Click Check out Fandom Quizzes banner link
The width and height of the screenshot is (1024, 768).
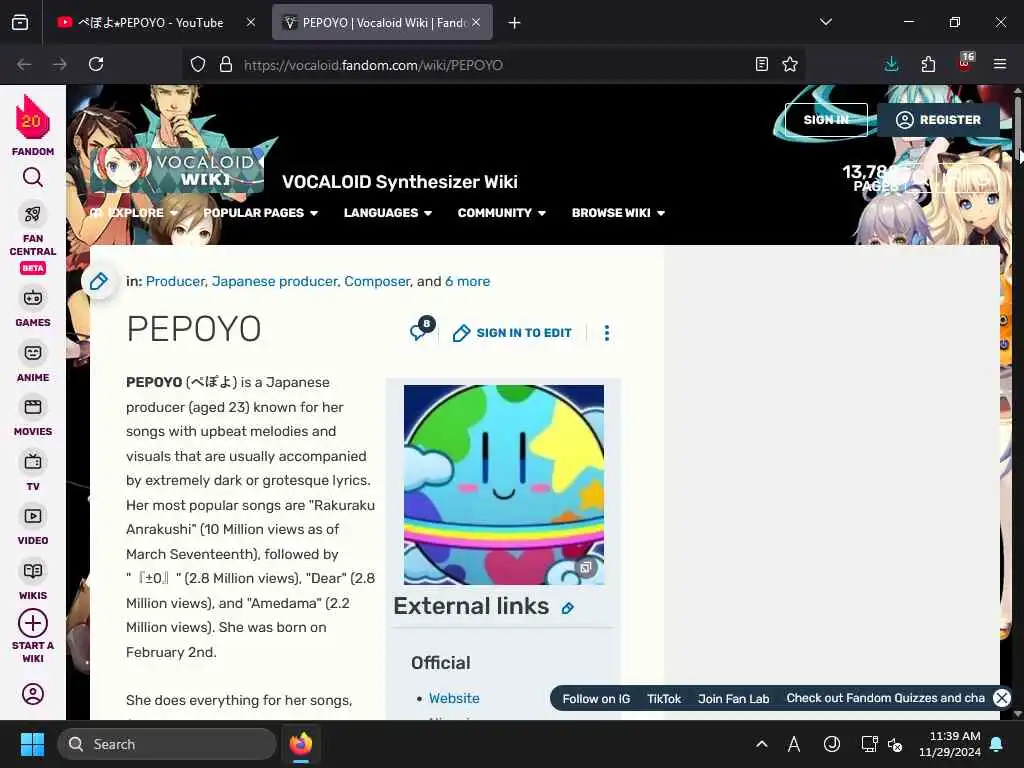coord(886,698)
